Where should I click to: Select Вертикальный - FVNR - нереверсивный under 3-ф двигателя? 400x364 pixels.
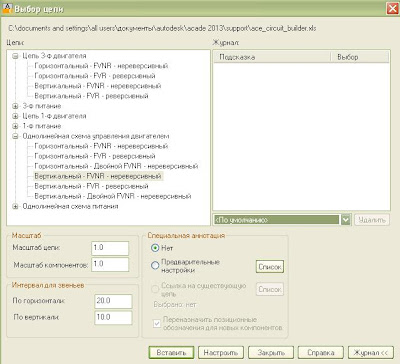(98, 86)
